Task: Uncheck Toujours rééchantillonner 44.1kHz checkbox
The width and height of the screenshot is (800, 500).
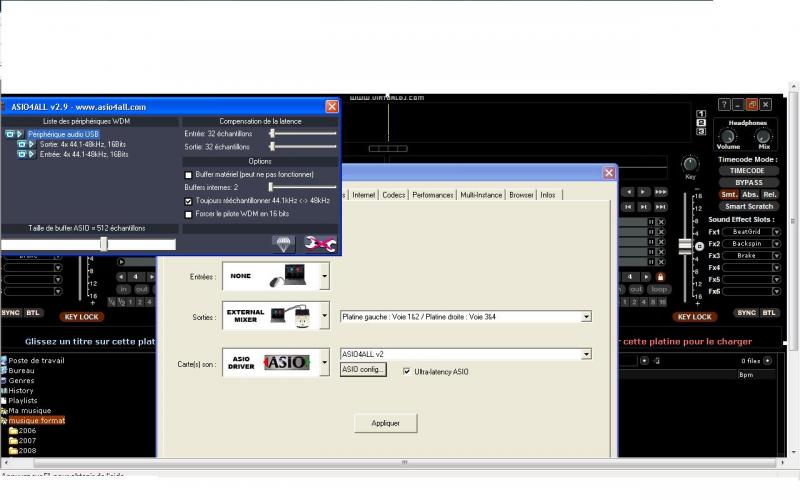Action: point(189,200)
